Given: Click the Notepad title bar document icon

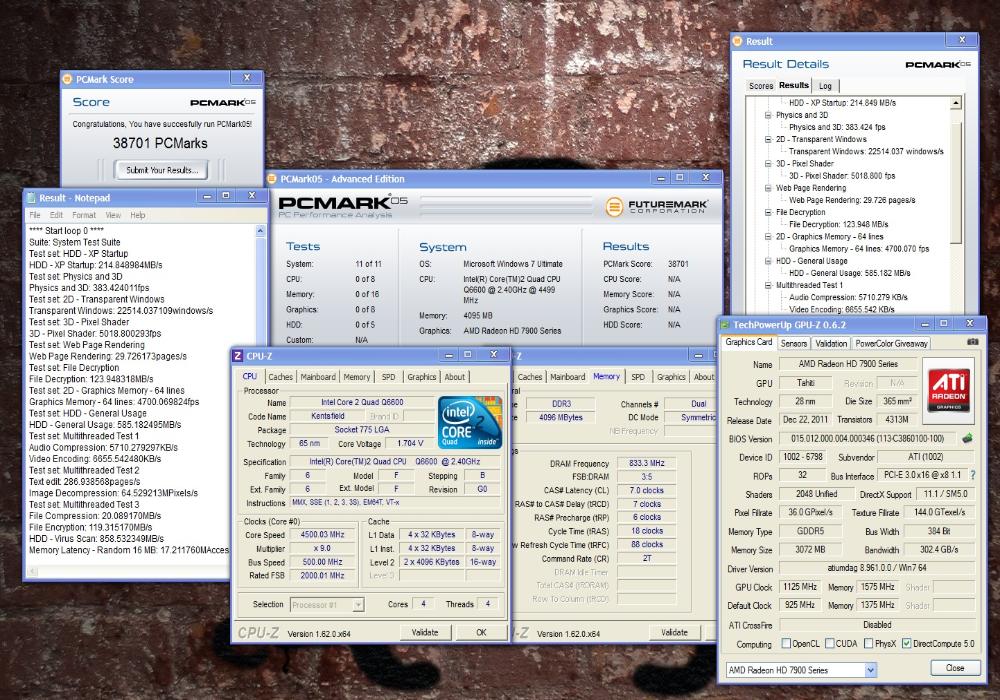Looking at the screenshot, I should (x=31, y=198).
